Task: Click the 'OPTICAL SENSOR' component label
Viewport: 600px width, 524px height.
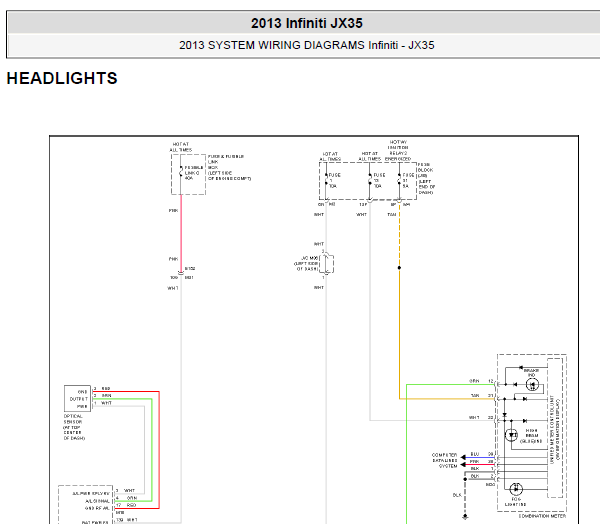Action: click(x=74, y=427)
